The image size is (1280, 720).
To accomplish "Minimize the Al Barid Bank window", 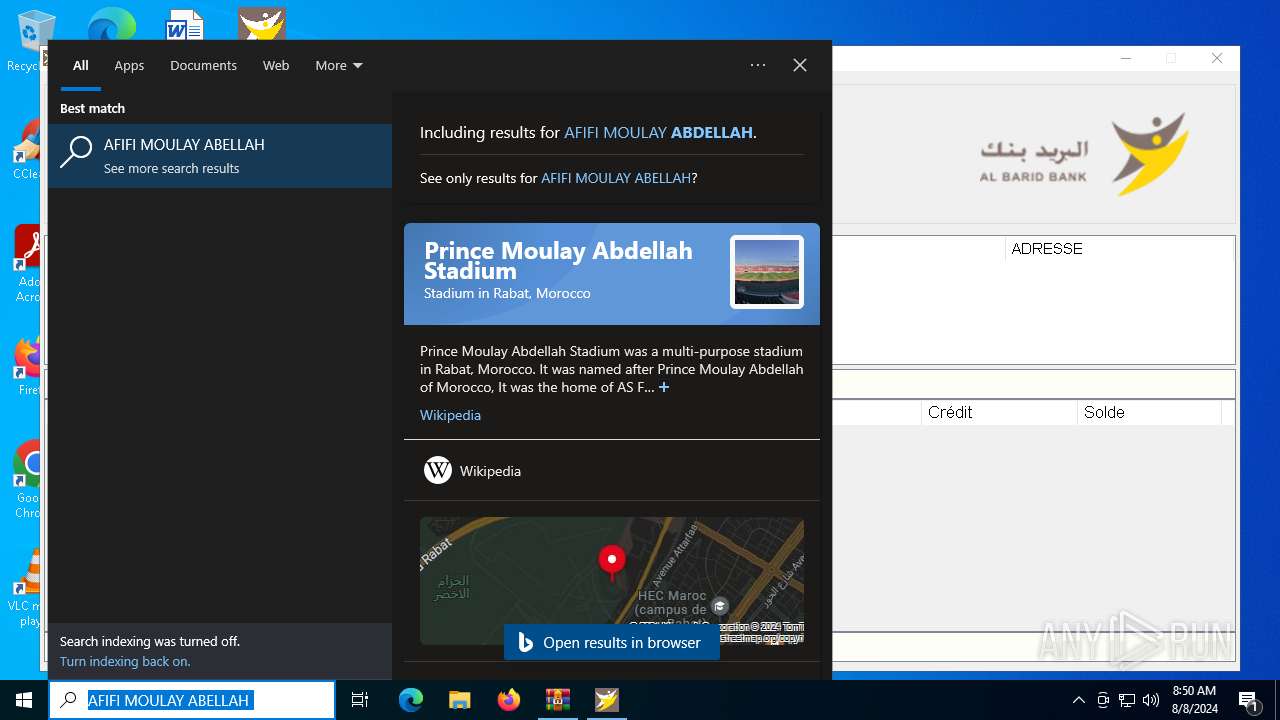I will pyautogui.click(x=1126, y=59).
